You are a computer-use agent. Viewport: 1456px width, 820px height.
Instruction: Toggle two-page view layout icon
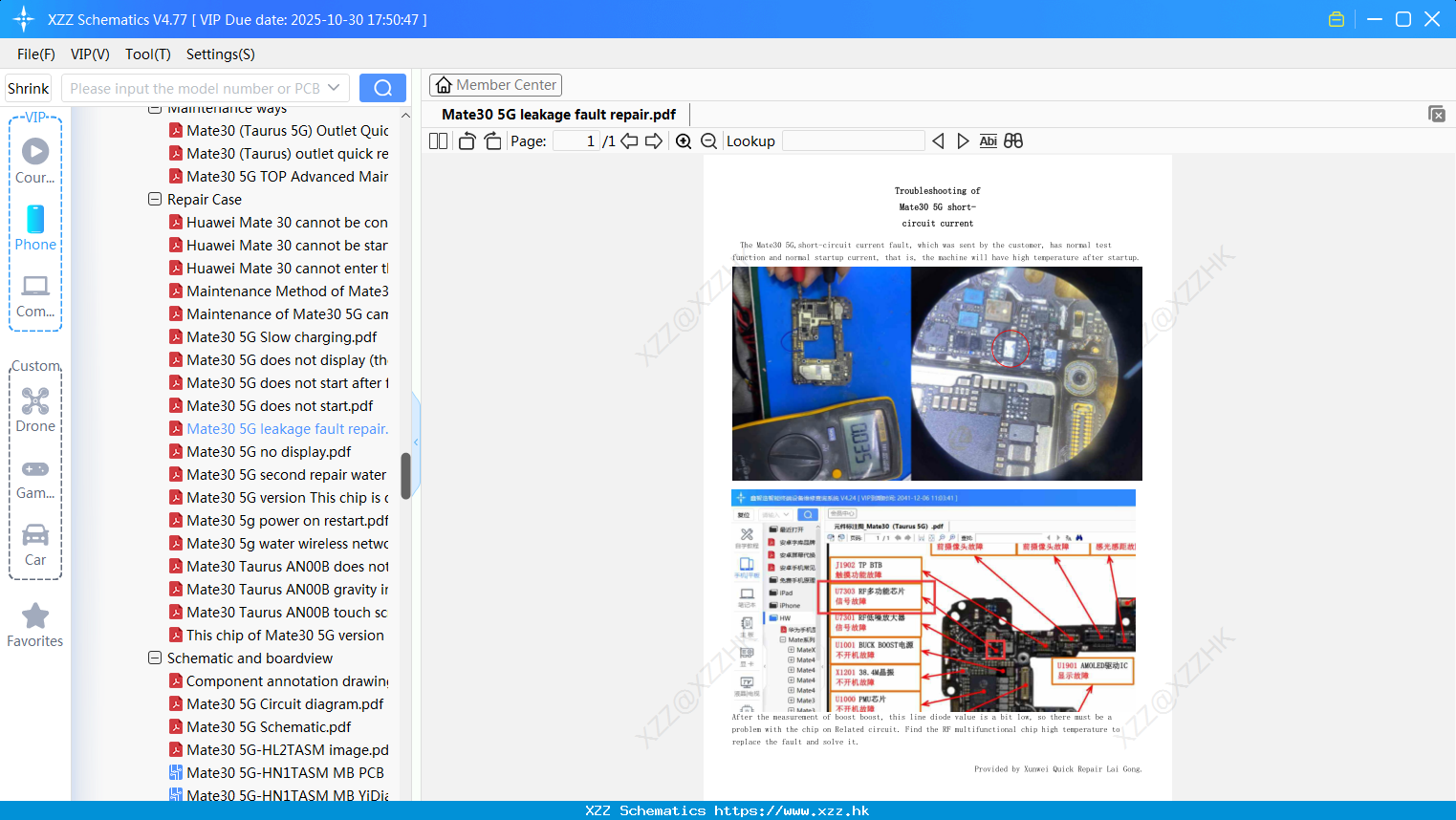438,140
